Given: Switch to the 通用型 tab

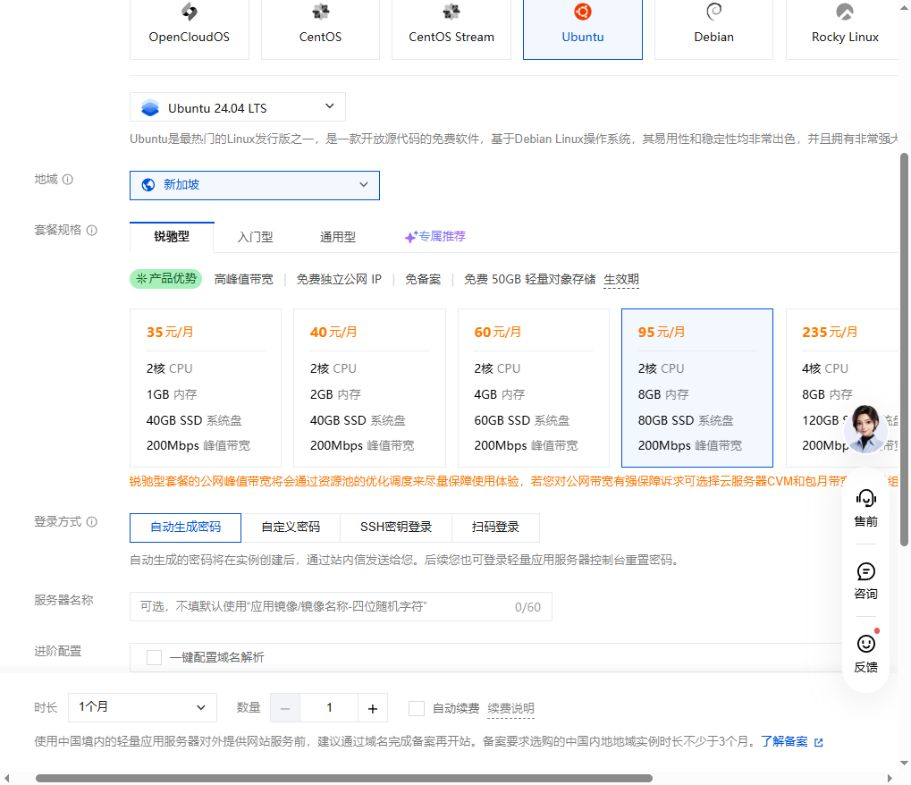Looking at the screenshot, I should click(x=338, y=236).
